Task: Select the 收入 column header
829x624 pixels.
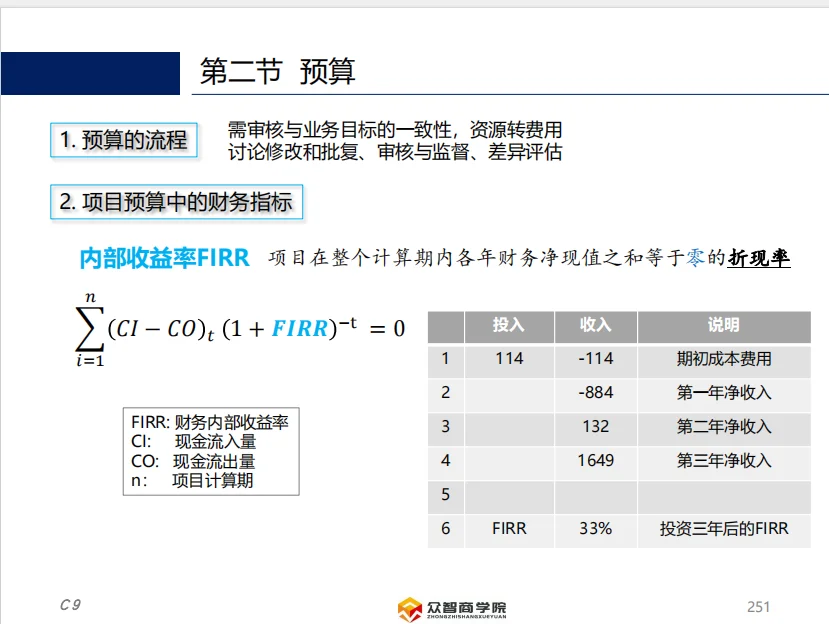Action: coord(596,326)
